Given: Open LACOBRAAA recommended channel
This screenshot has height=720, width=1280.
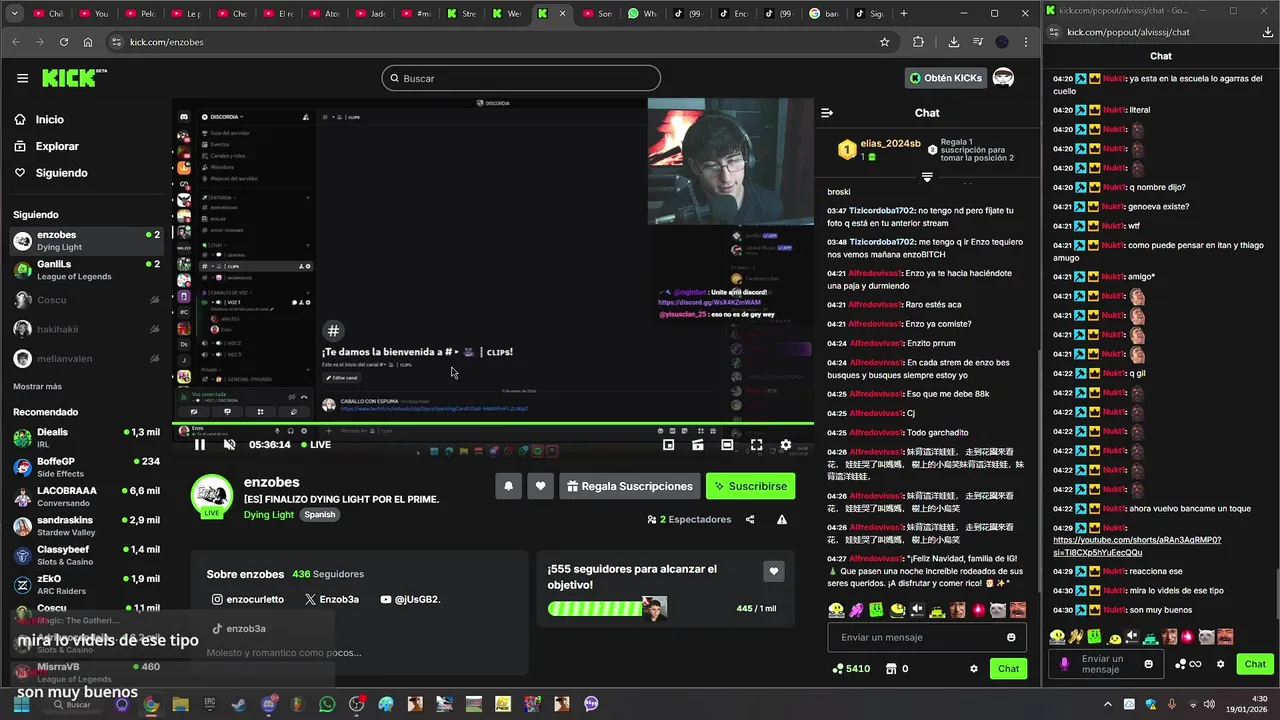Looking at the screenshot, I should pos(86,497).
